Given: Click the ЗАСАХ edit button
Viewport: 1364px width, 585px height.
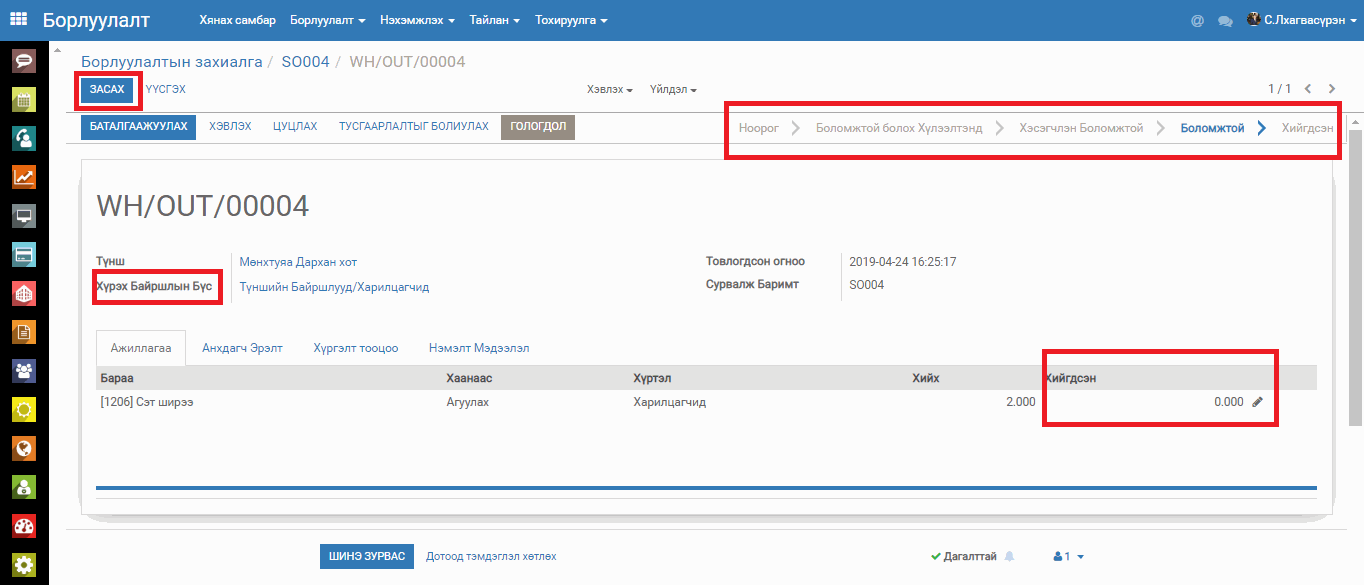Looking at the screenshot, I should click(107, 90).
